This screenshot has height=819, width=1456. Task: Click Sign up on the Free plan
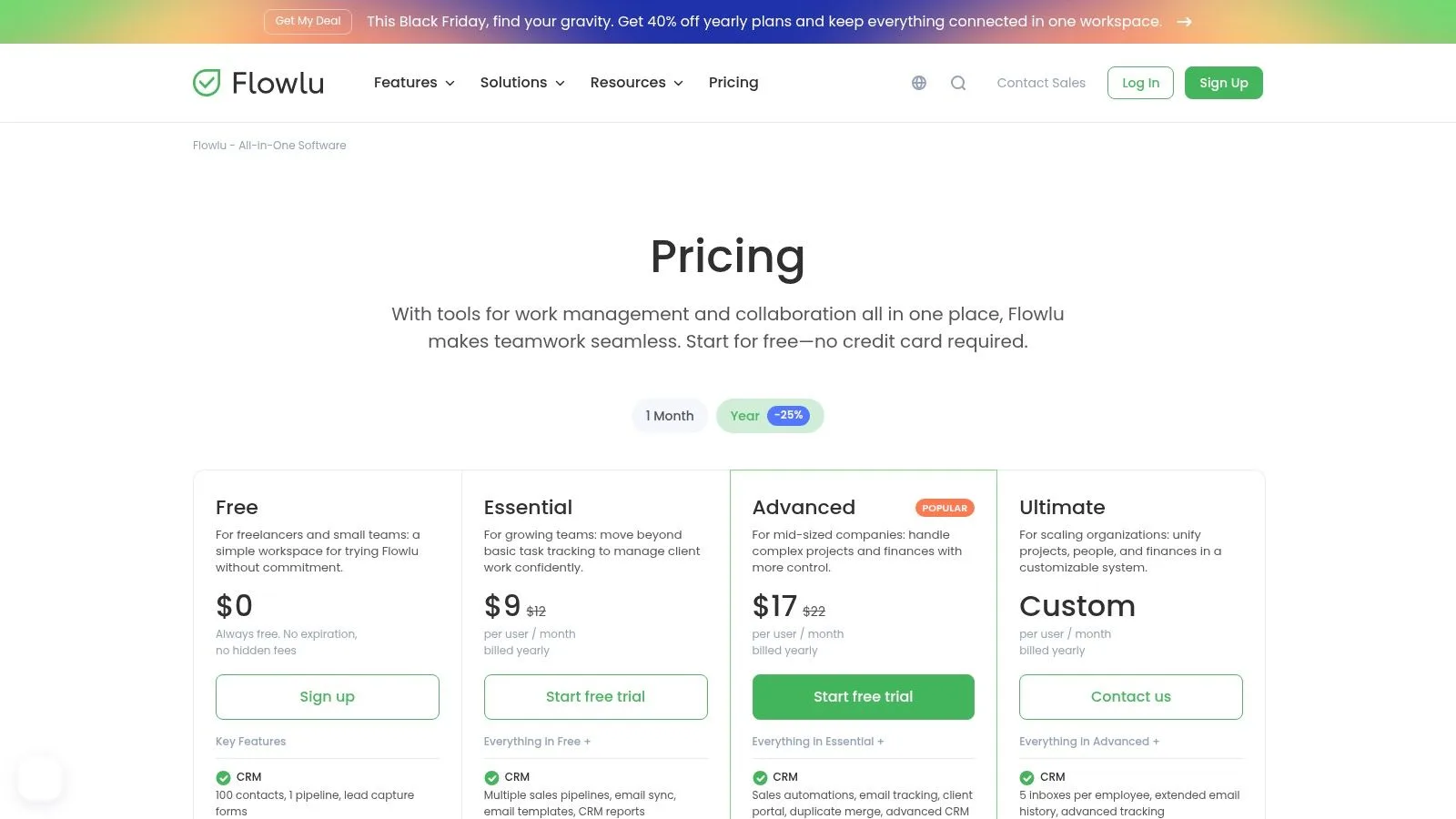[x=328, y=697]
